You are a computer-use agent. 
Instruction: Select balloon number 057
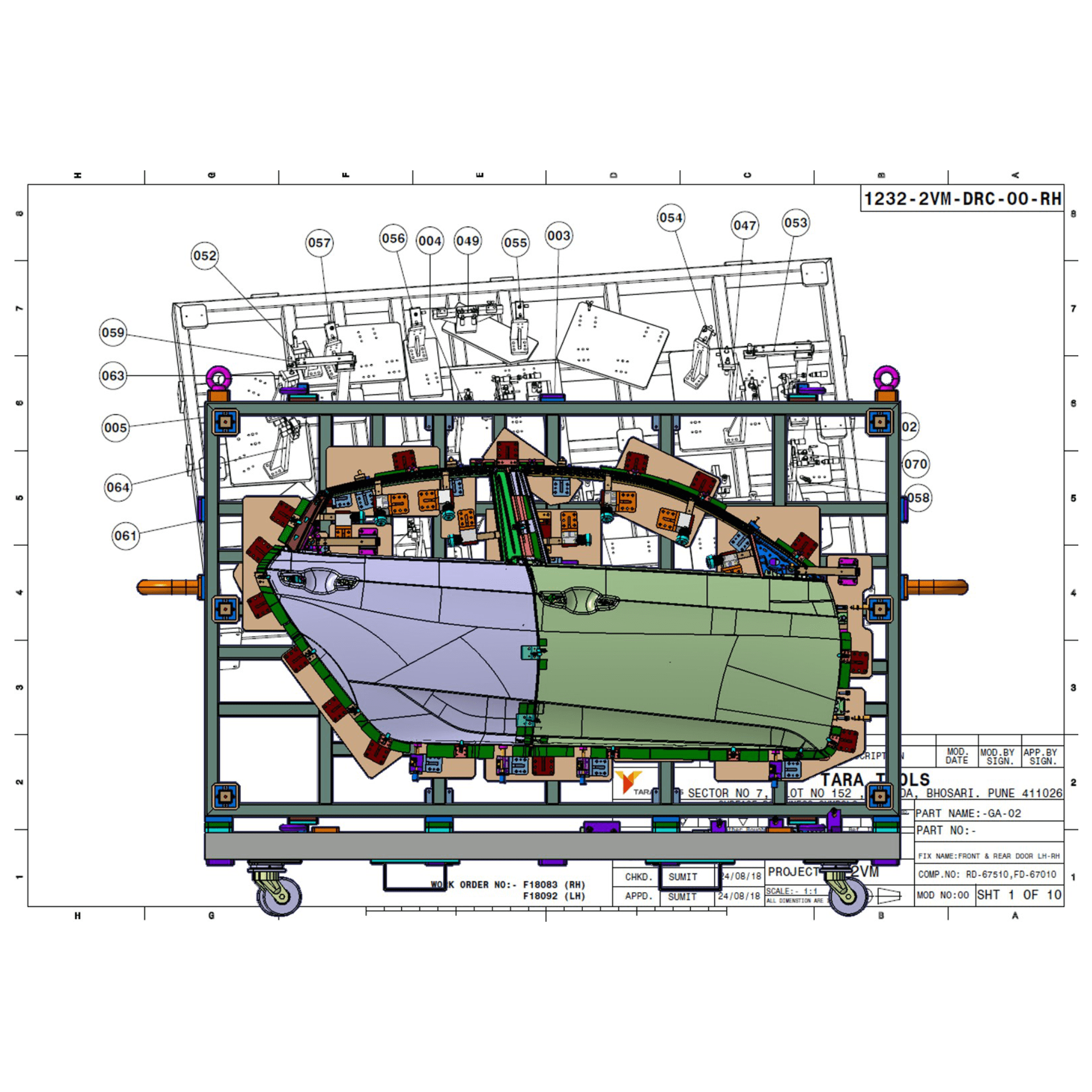319,243
